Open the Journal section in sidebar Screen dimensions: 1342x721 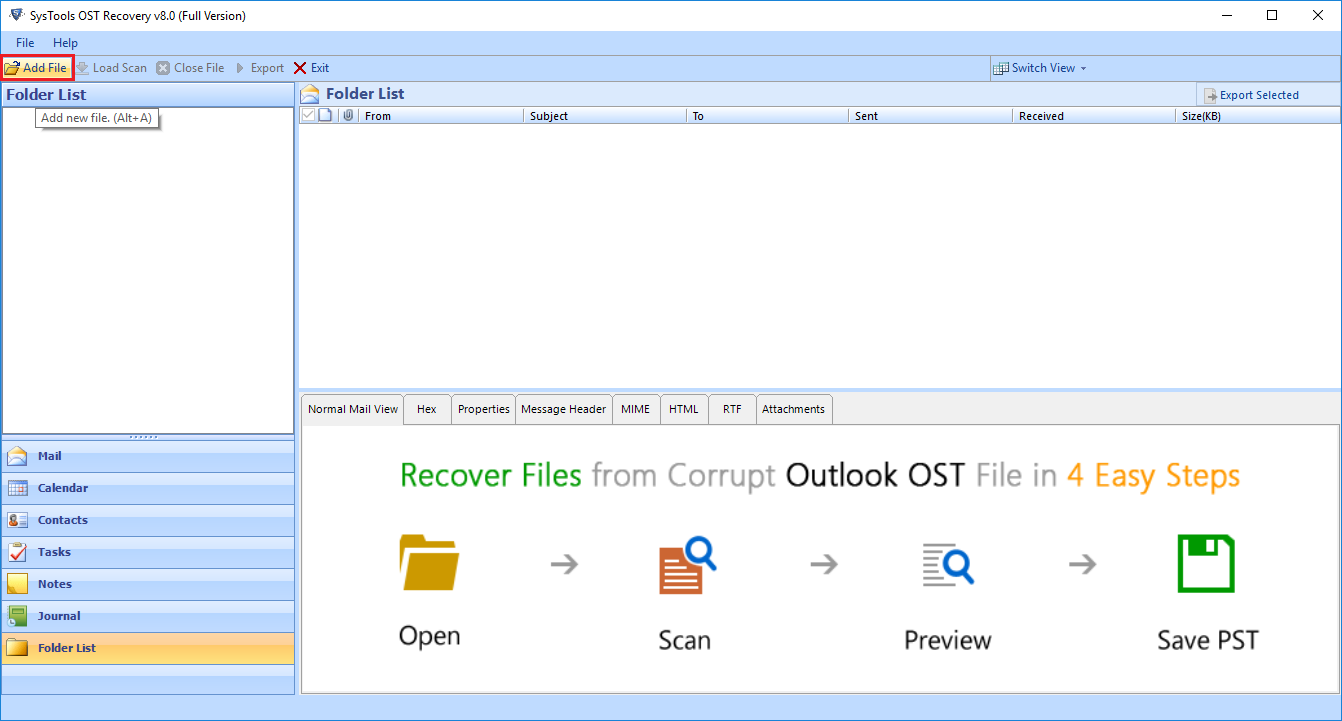tap(59, 616)
